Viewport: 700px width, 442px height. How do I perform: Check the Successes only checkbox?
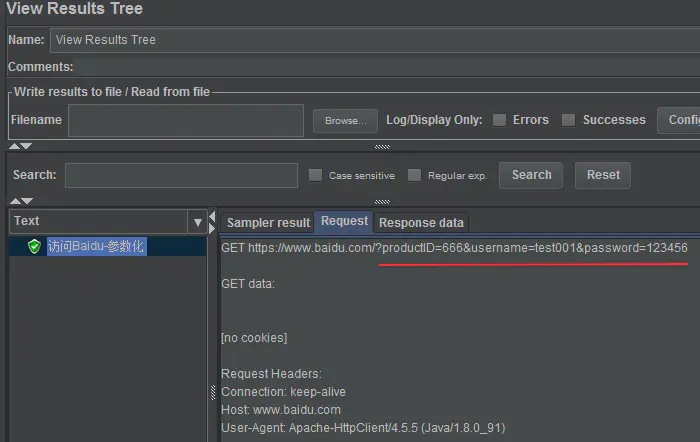568,120
